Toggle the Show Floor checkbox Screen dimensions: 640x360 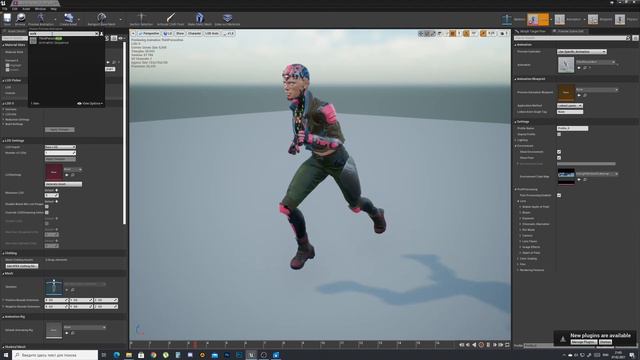coord(559,158)
